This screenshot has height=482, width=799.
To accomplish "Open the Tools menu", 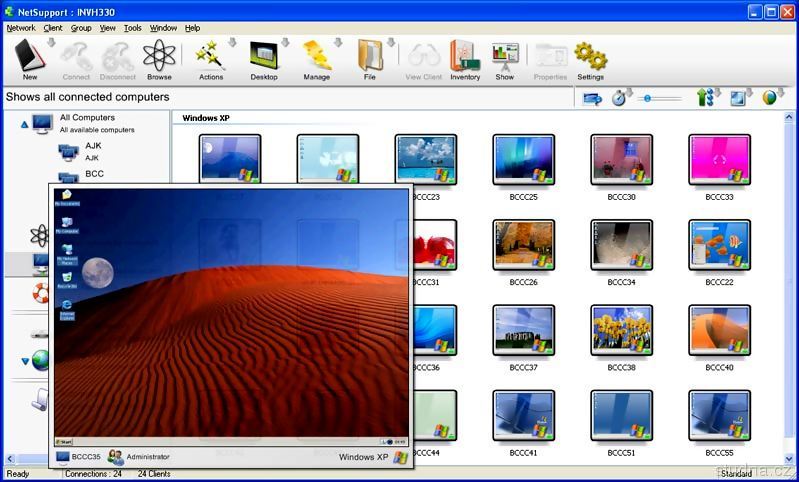I will coord(132,28).
